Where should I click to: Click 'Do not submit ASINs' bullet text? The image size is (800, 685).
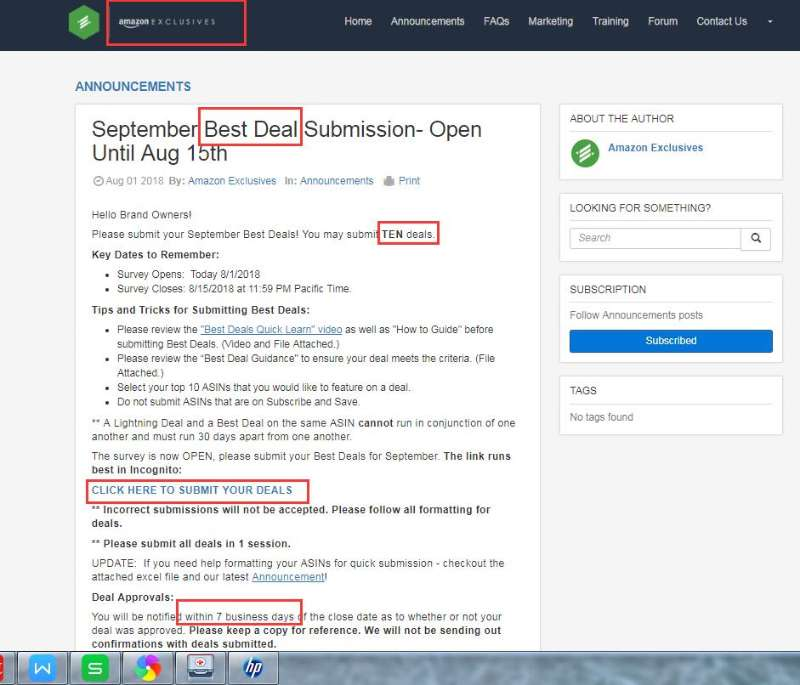pyautogui.click(x=238, y=402)
